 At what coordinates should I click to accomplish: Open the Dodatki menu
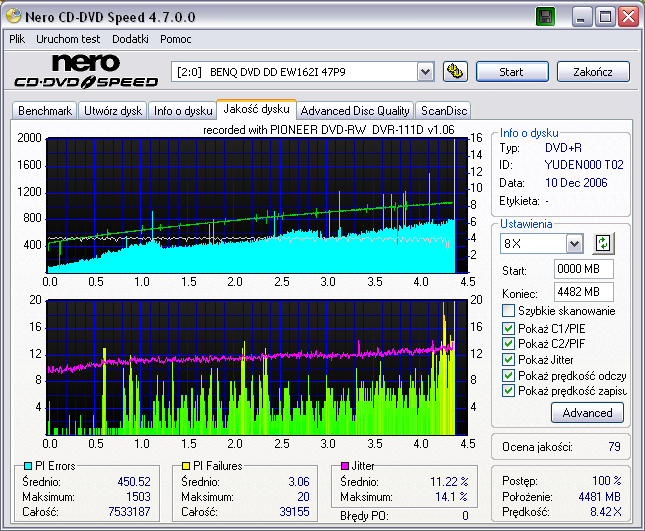(x=130, y=39)
